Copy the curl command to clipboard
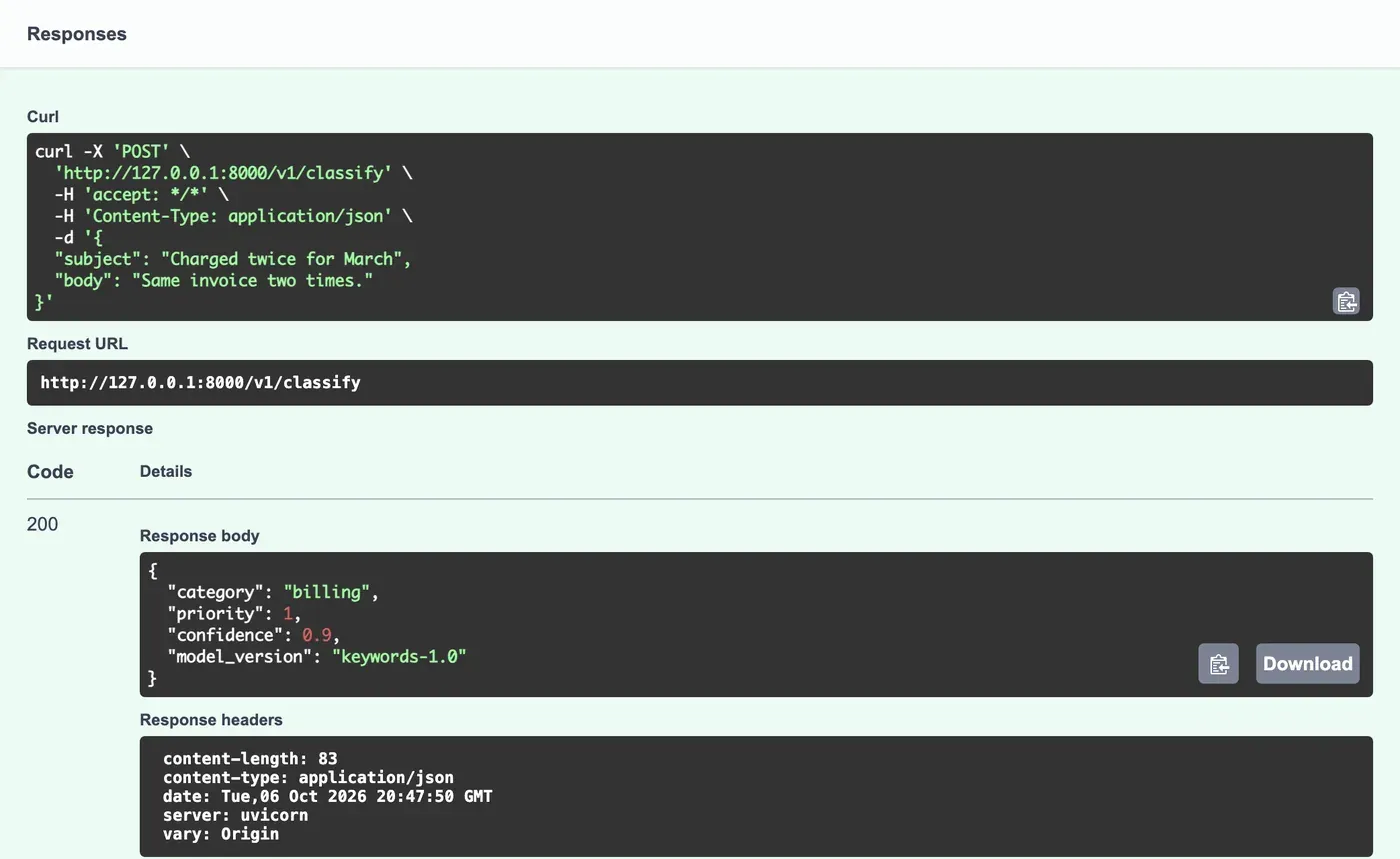Viewport: 1400px width, 859px height. coord(1346,301)
